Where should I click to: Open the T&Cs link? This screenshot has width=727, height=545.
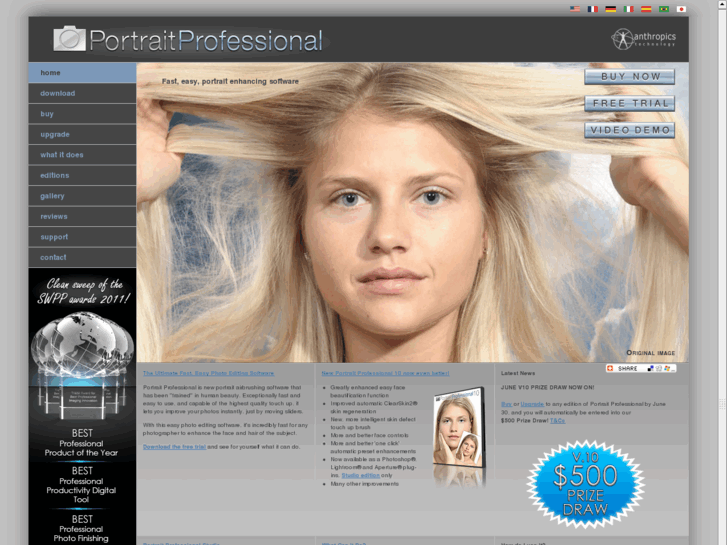[x=557, y=421]
